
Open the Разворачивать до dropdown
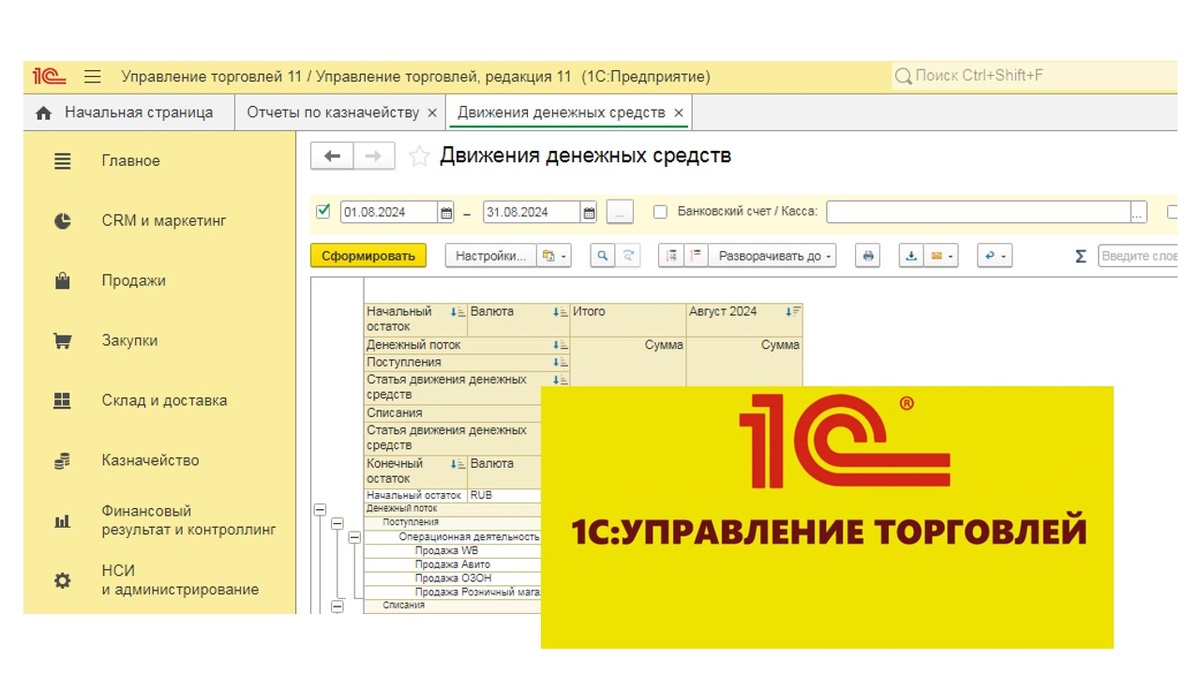[x=768, y=255]
